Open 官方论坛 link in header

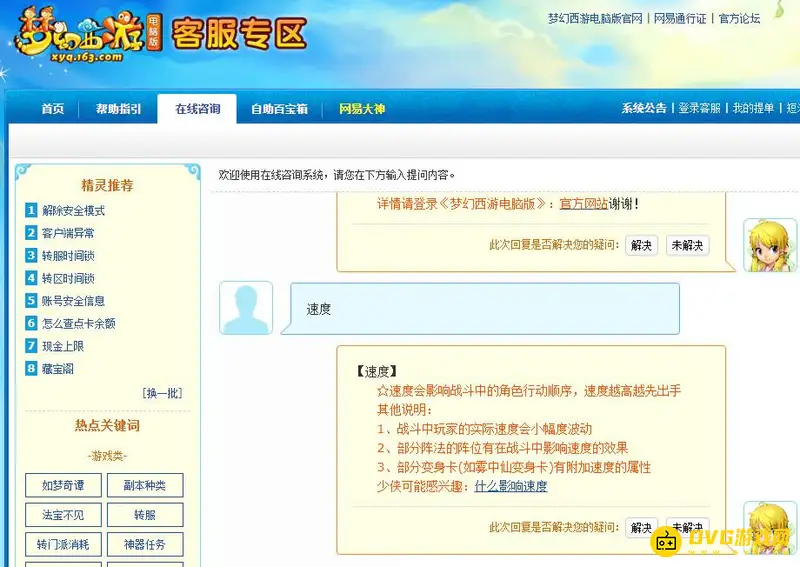(739, 19)
